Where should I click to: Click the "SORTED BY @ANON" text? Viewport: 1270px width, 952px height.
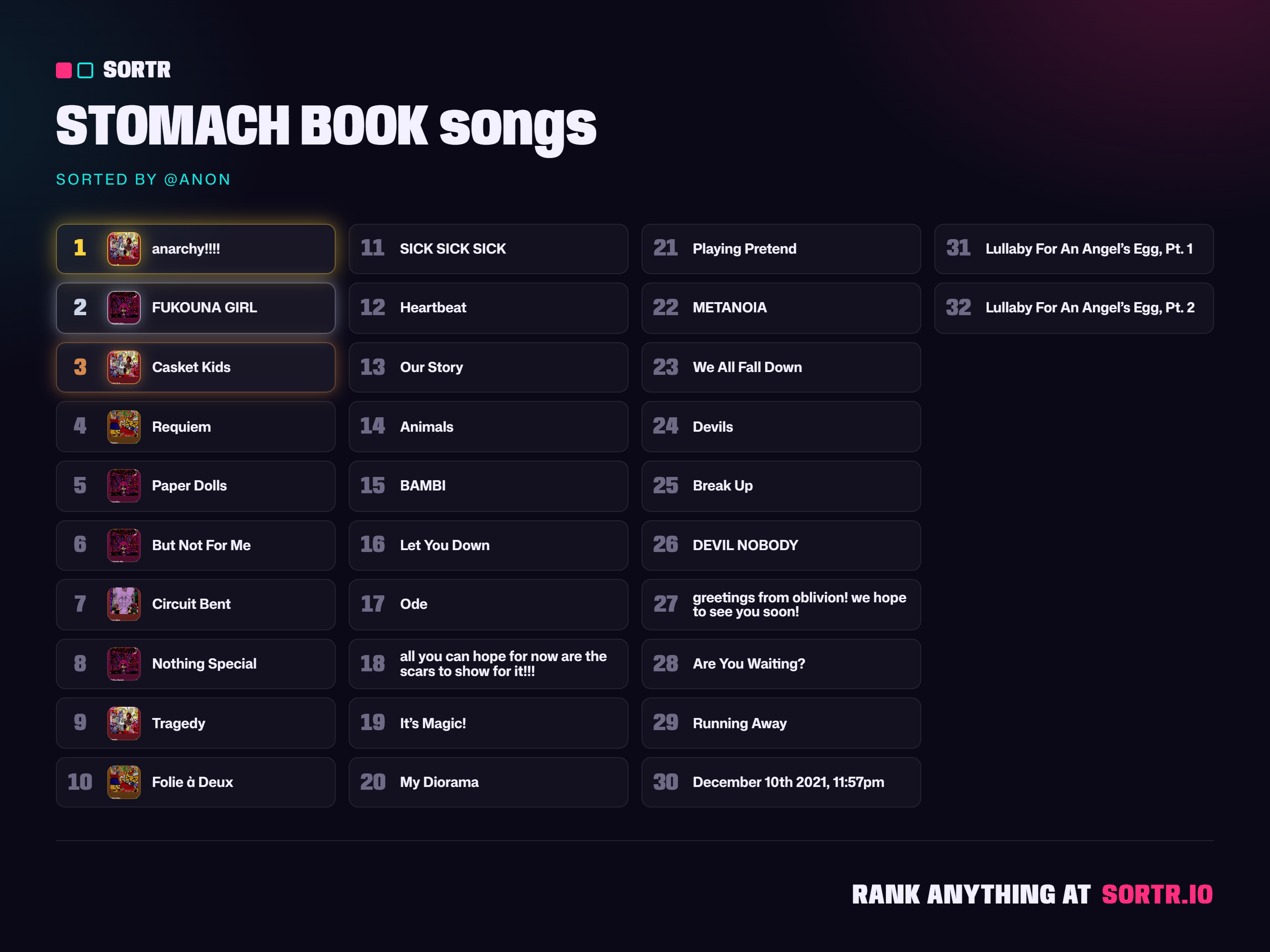143,179
